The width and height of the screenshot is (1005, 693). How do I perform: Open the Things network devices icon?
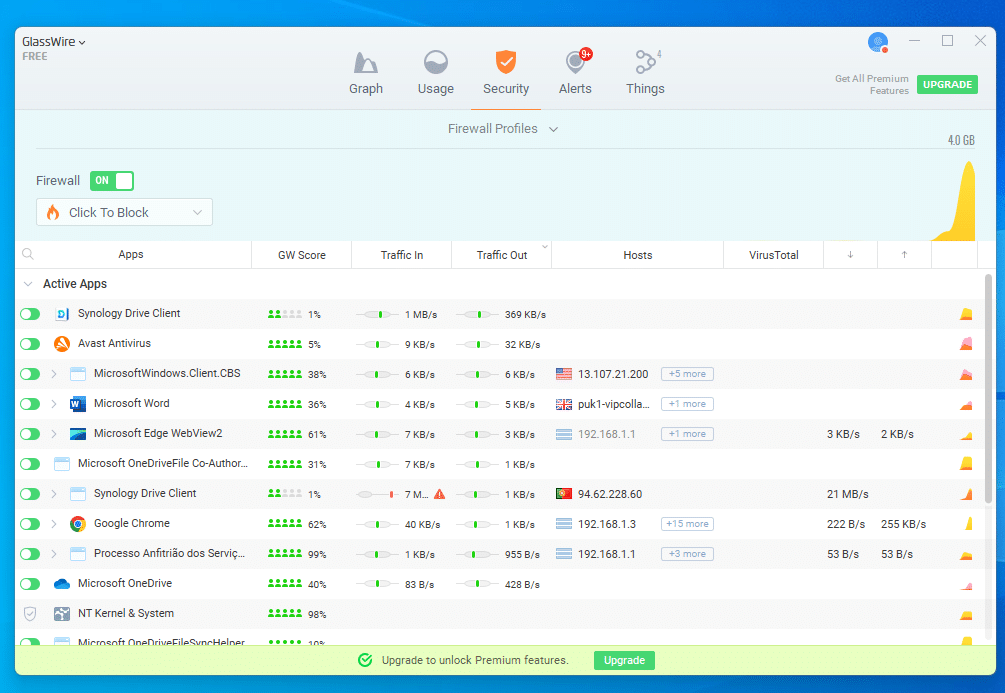(645, 64)
